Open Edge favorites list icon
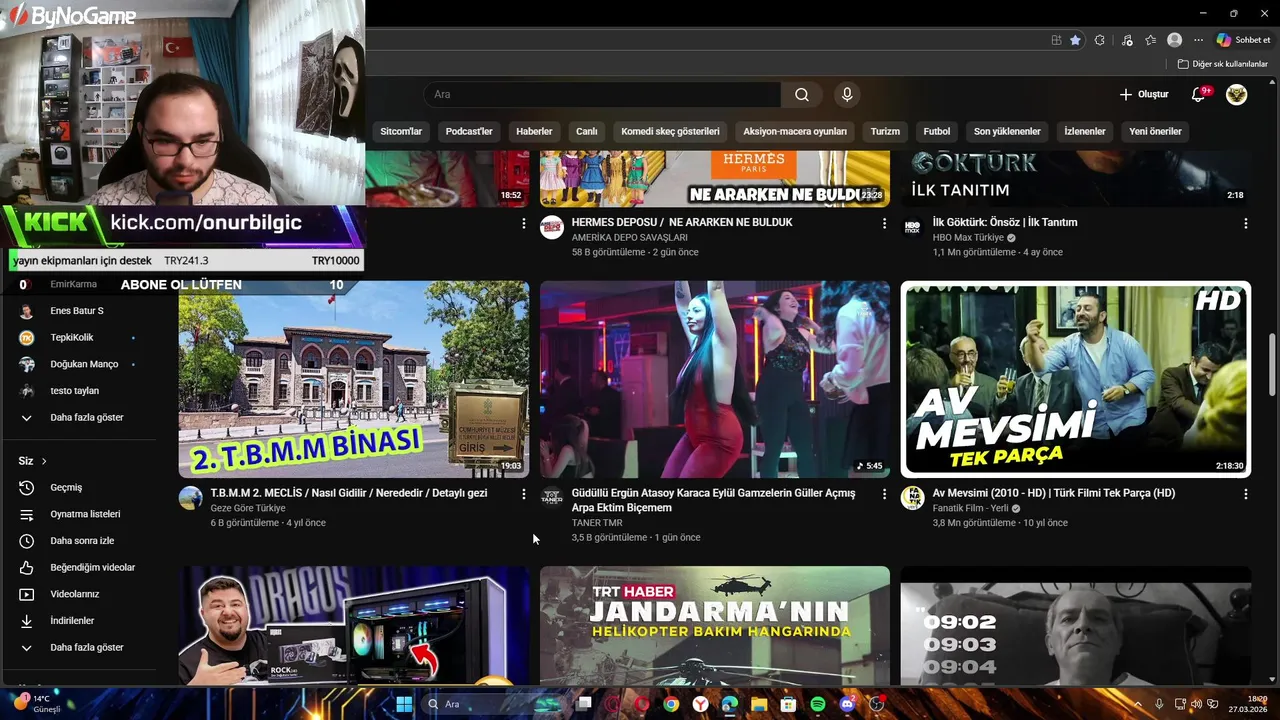Image resolution: width=1280 pixels, height=720 pixels. [1150, 40]
